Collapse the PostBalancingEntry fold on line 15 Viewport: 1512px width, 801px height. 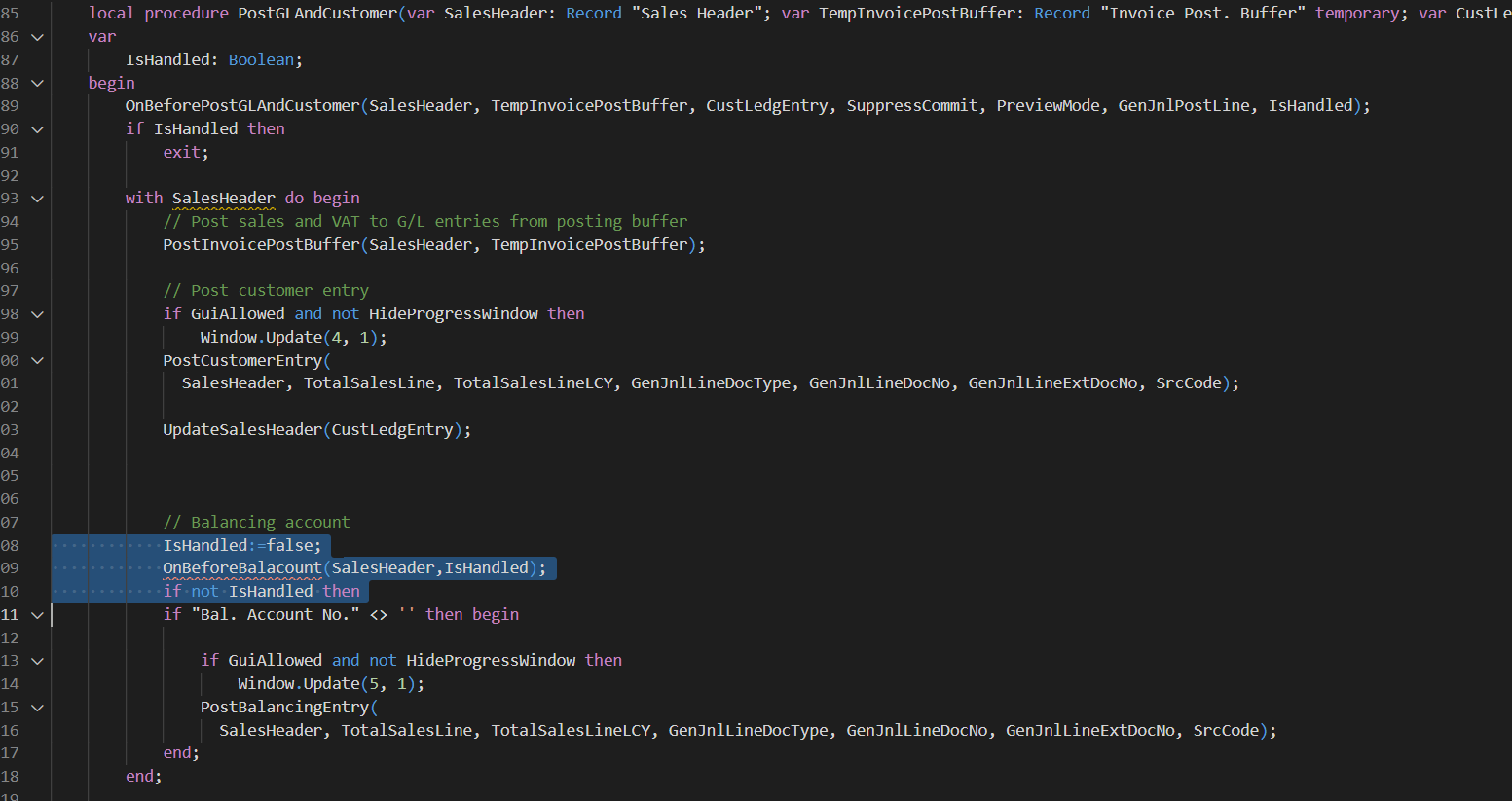[36, 707]
